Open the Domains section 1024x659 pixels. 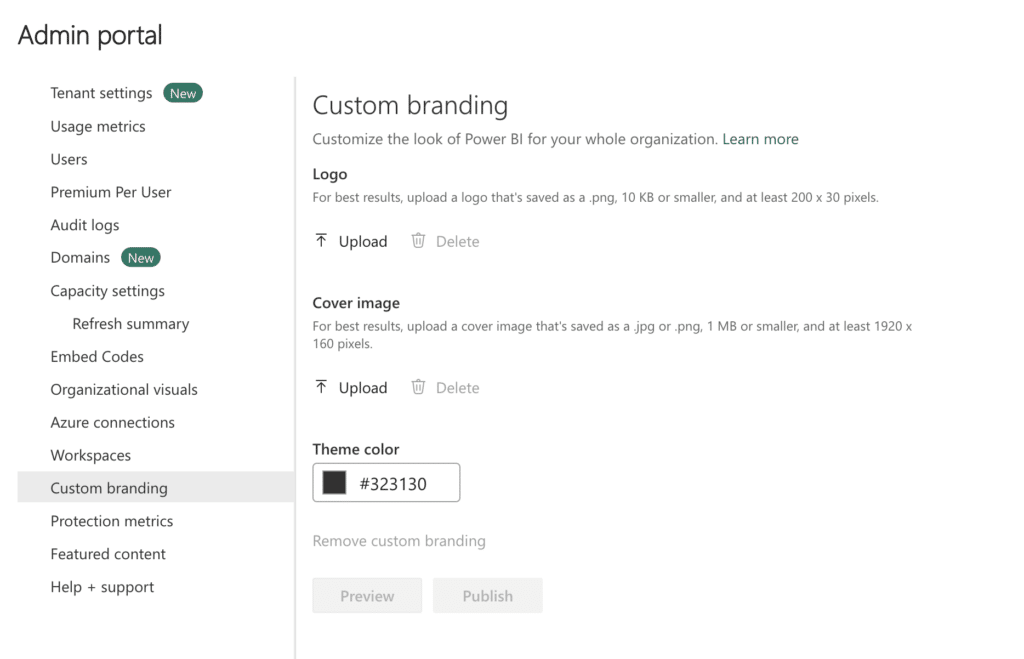(x=80, y=258)
